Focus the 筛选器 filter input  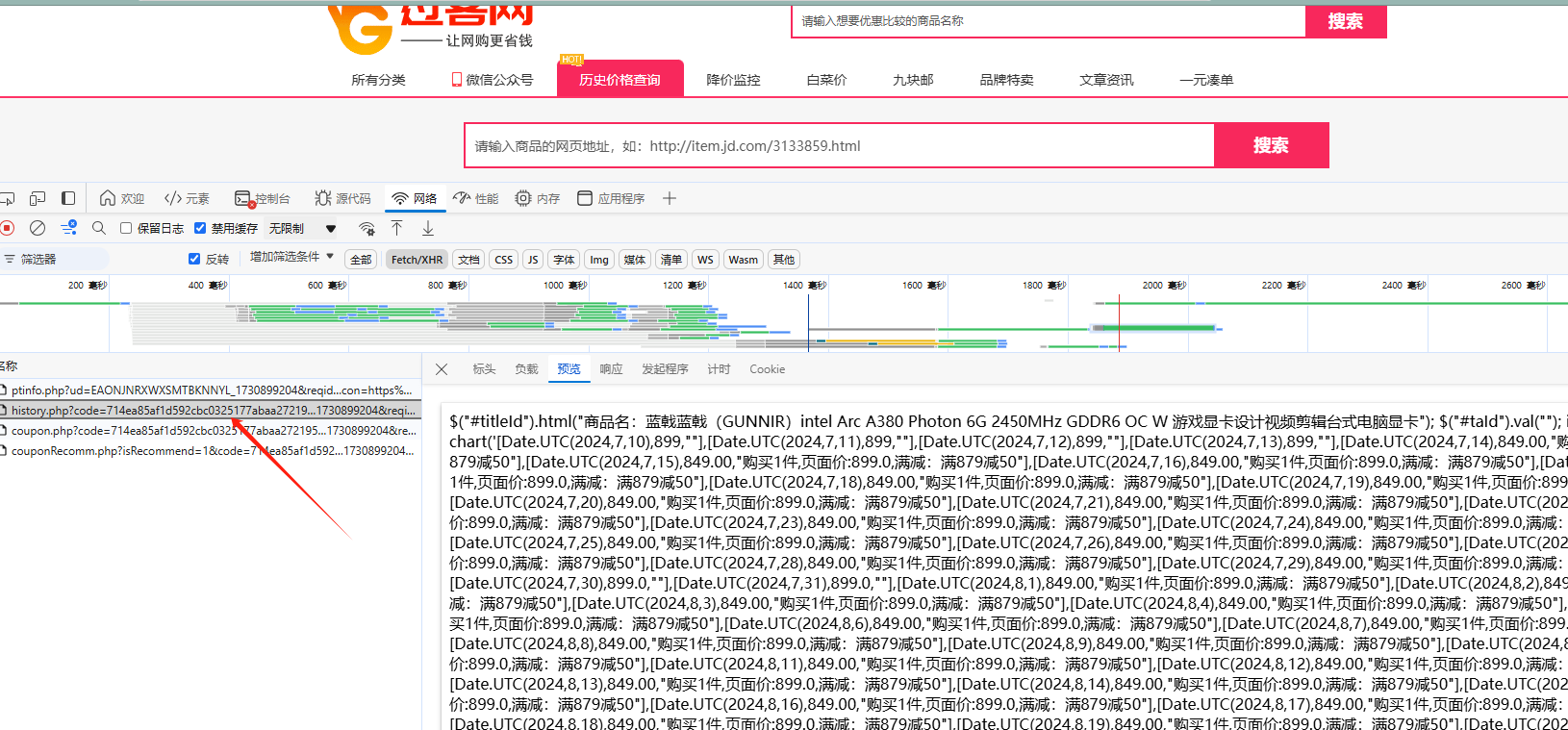[x=58, y=259]
